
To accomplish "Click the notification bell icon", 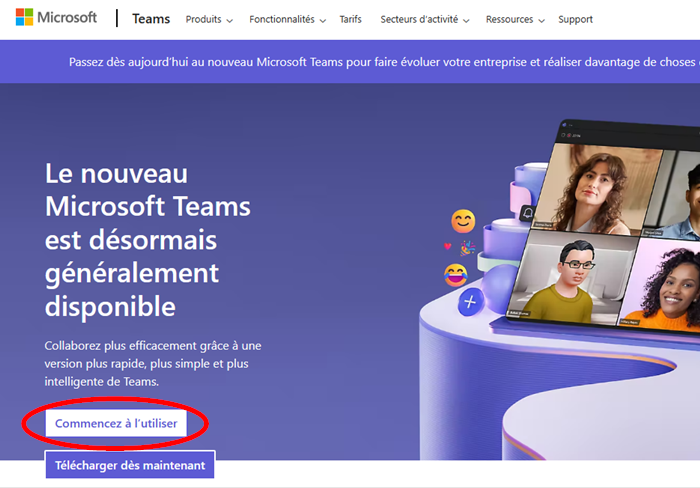I will point(528,213).
